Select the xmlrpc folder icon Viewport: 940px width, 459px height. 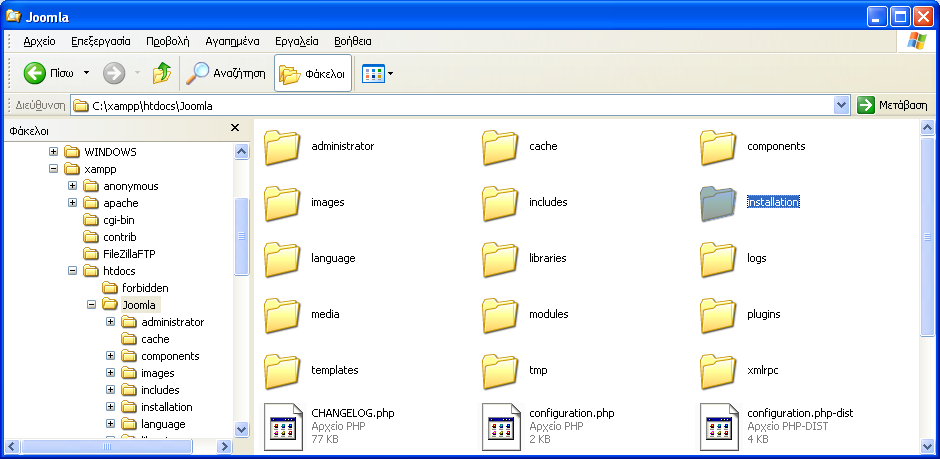(x=718, y=372)
